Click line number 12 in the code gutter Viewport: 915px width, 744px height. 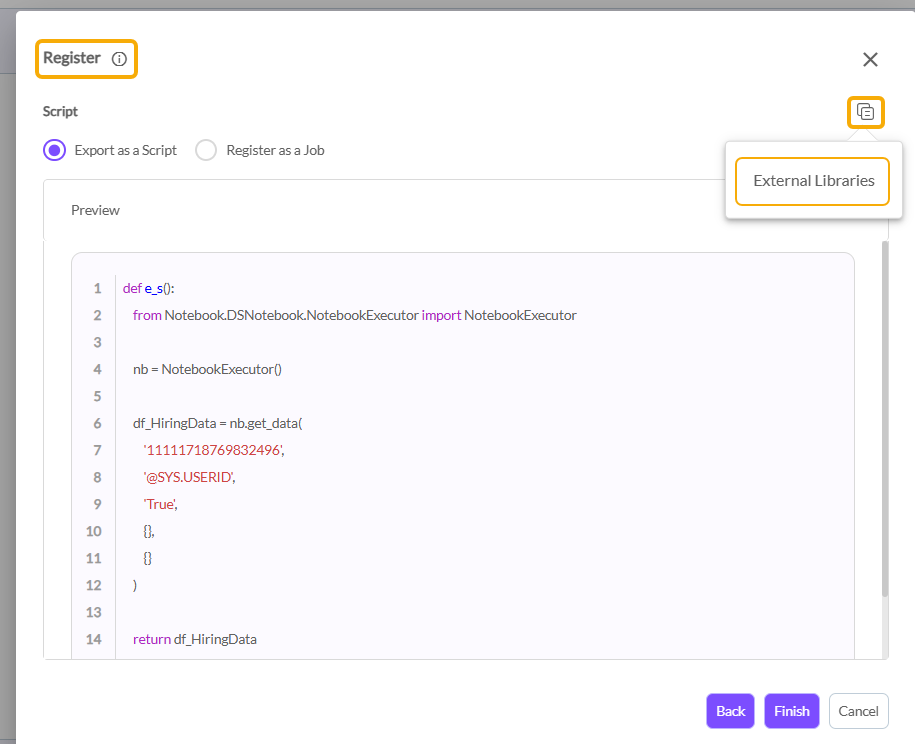point(93,585)
